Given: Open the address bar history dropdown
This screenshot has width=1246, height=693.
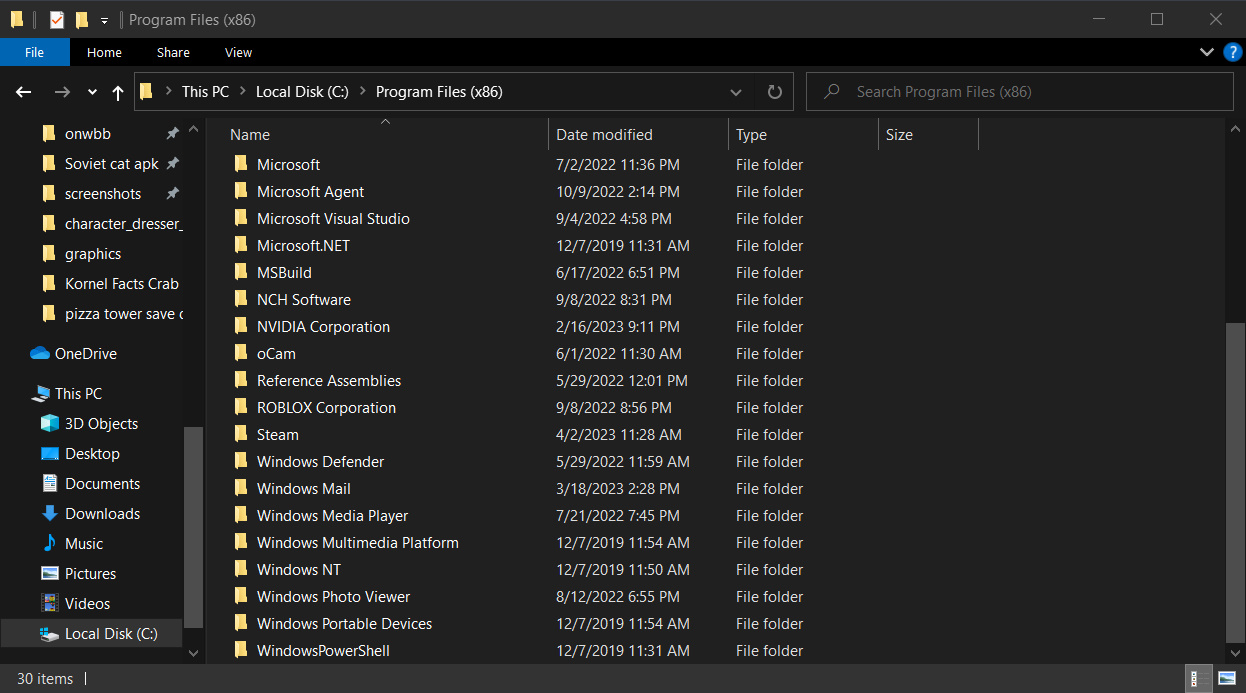Looking at the screenshot, I should click(736, 92).
